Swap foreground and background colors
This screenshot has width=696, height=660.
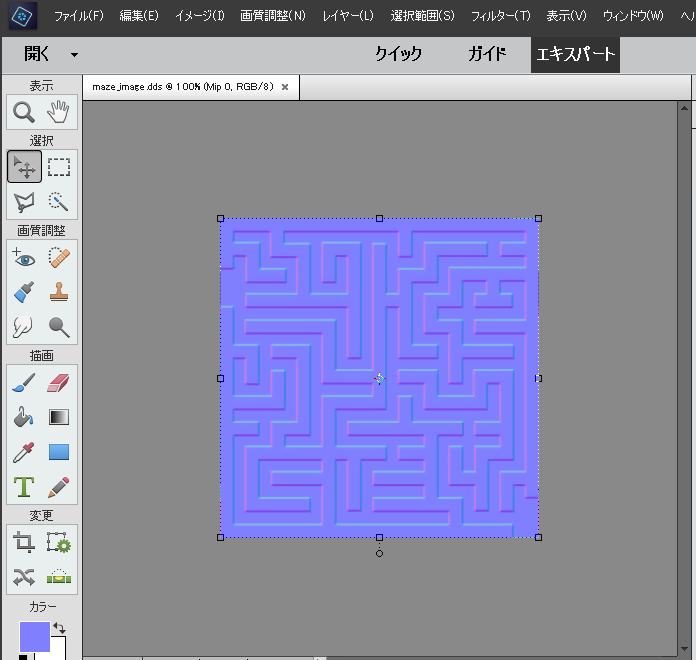58,628
